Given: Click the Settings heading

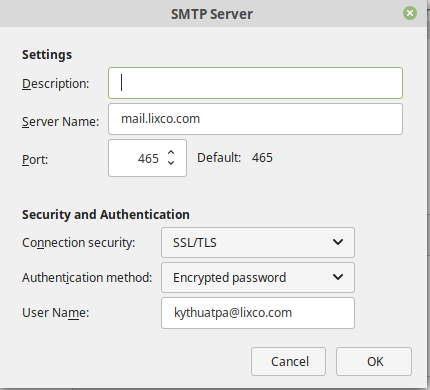Looking at the screenshot, I should 47,54.
